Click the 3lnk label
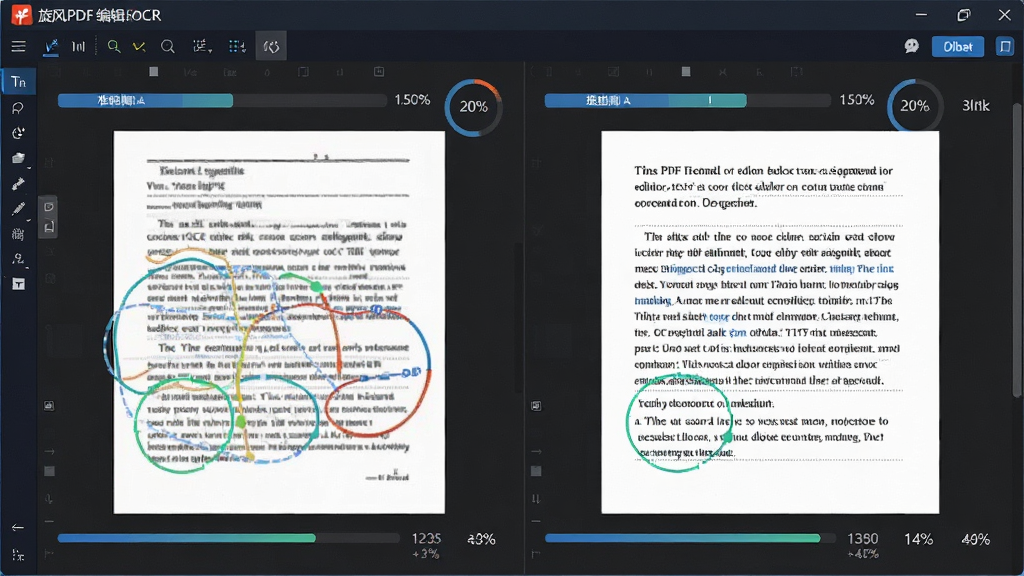The width and height of the screenshot is (1024, 576). click(x=976, y=106)
